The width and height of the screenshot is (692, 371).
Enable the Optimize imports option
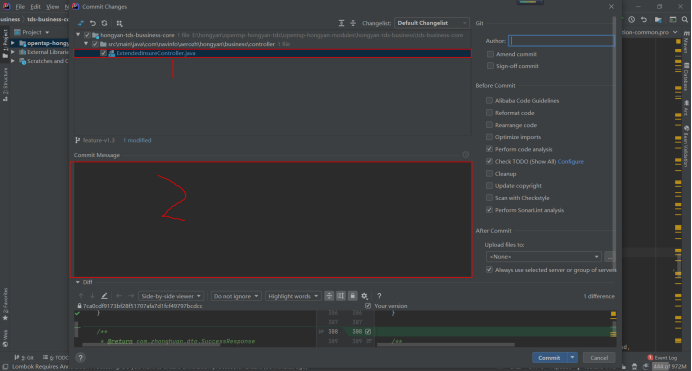[489, 137]
